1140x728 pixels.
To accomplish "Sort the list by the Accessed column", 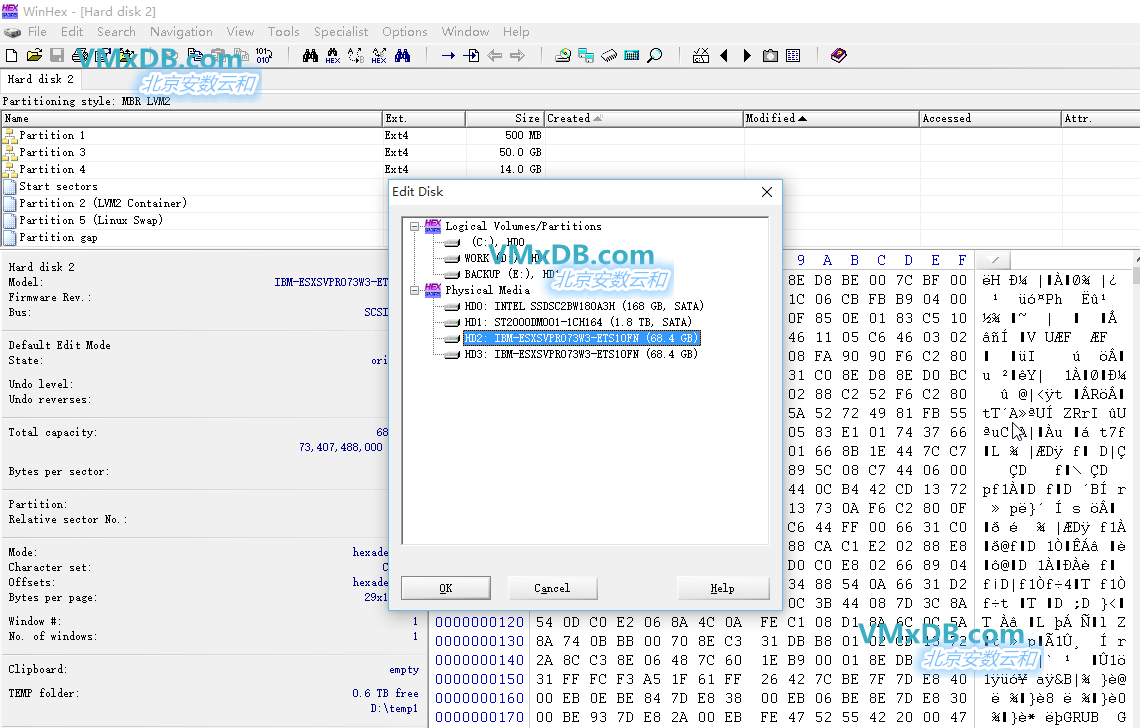I will (x=991, y=119).
